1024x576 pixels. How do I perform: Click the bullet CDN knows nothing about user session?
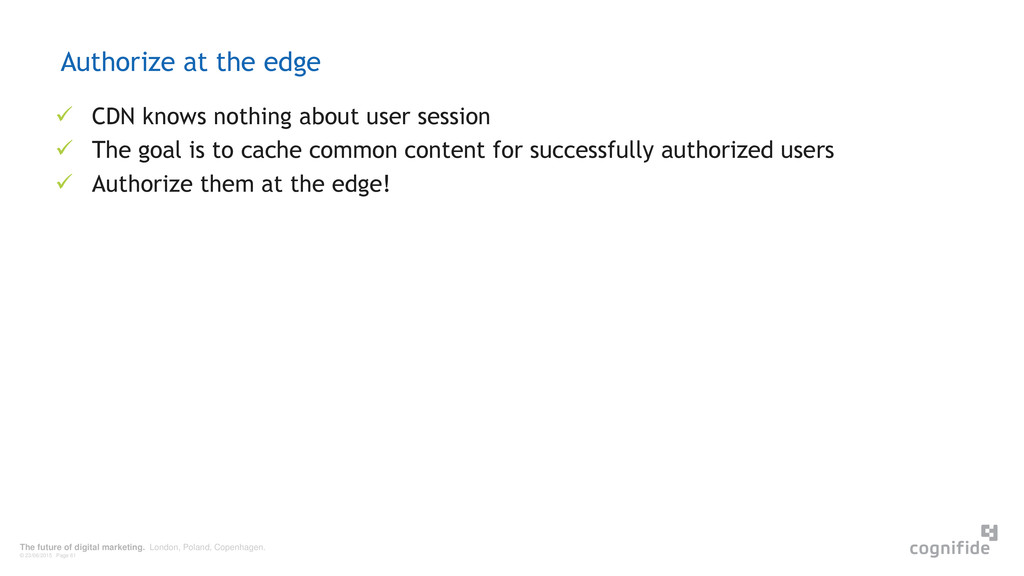pyautogui.click(x=291, y=116)
